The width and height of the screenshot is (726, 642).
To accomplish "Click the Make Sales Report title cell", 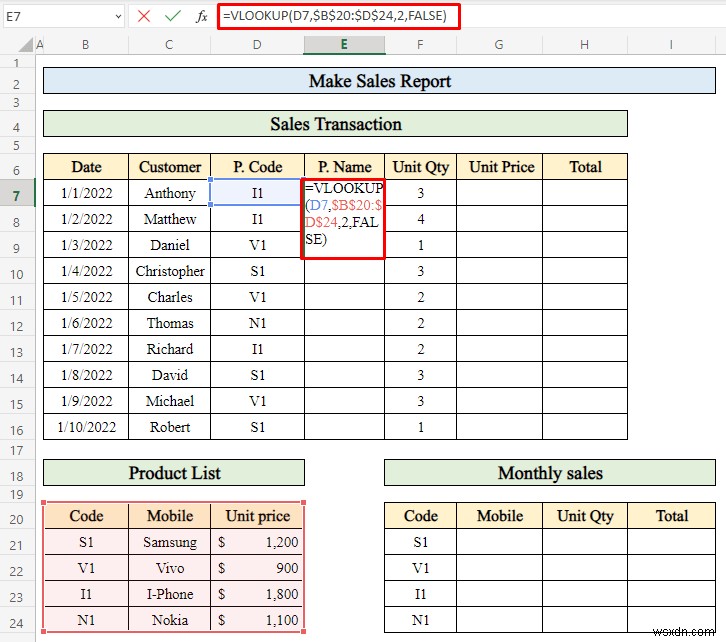I will [379, 81].
